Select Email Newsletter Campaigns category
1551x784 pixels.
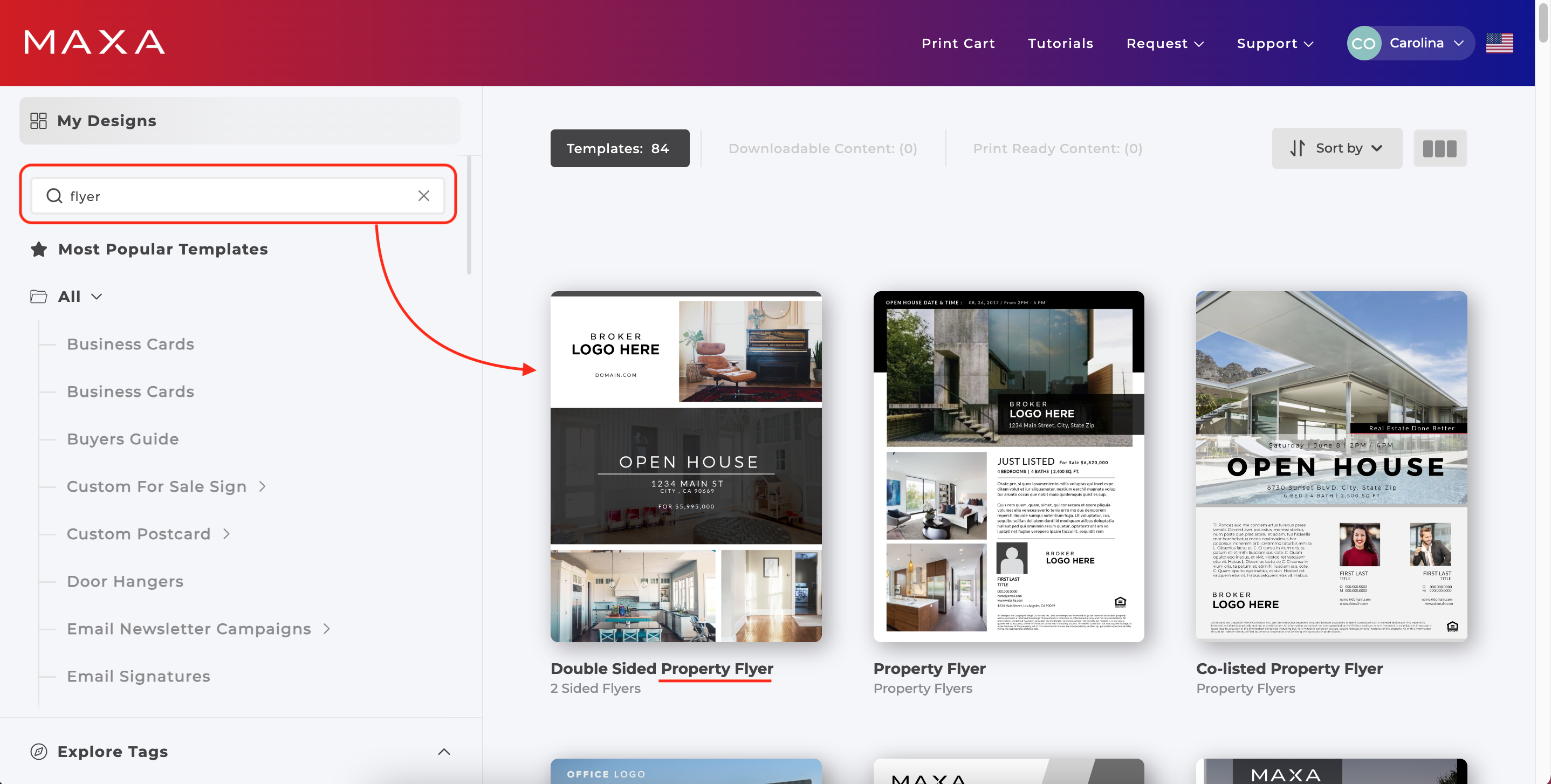click(x=188, y=629)
